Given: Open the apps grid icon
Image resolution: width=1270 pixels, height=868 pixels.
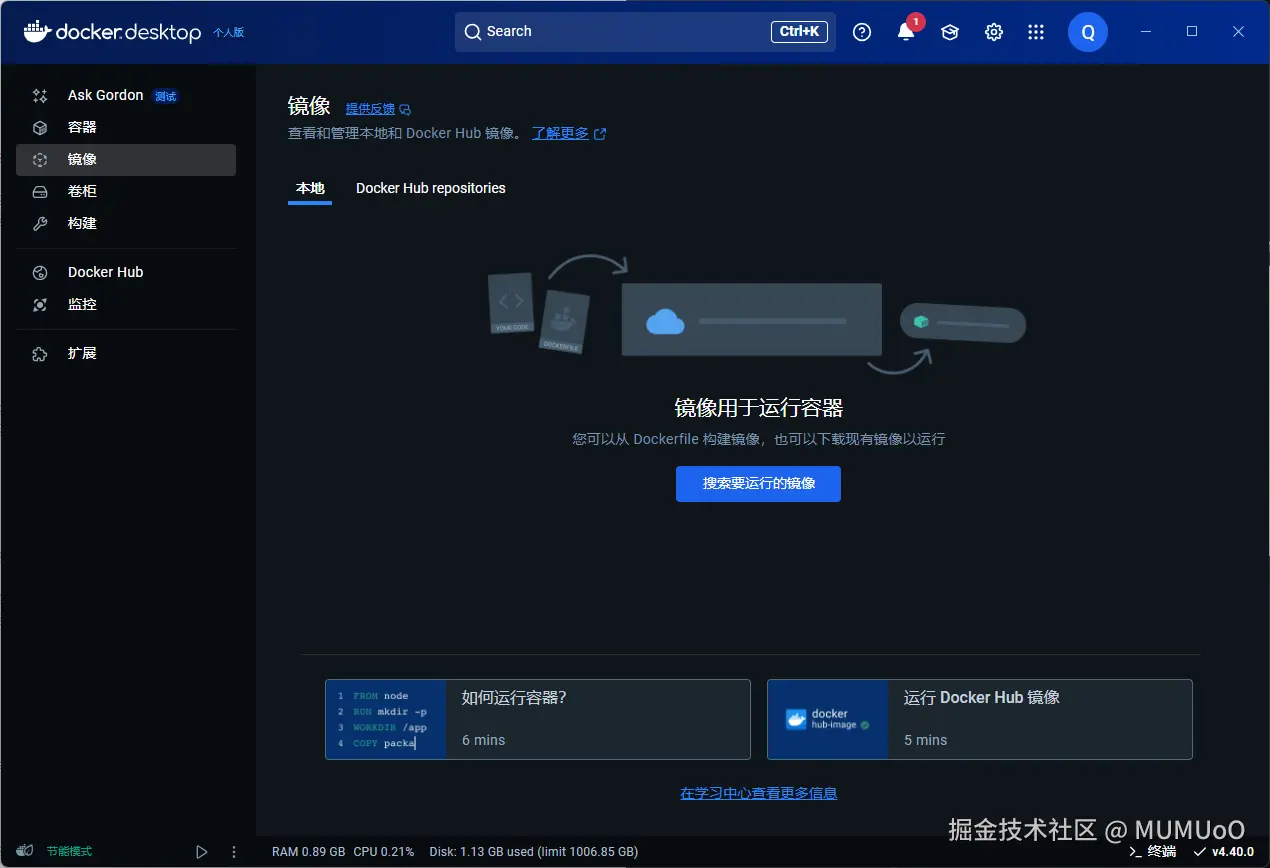Looking at the screenshot, I should pyautogui.click(x=1036, y=32).
